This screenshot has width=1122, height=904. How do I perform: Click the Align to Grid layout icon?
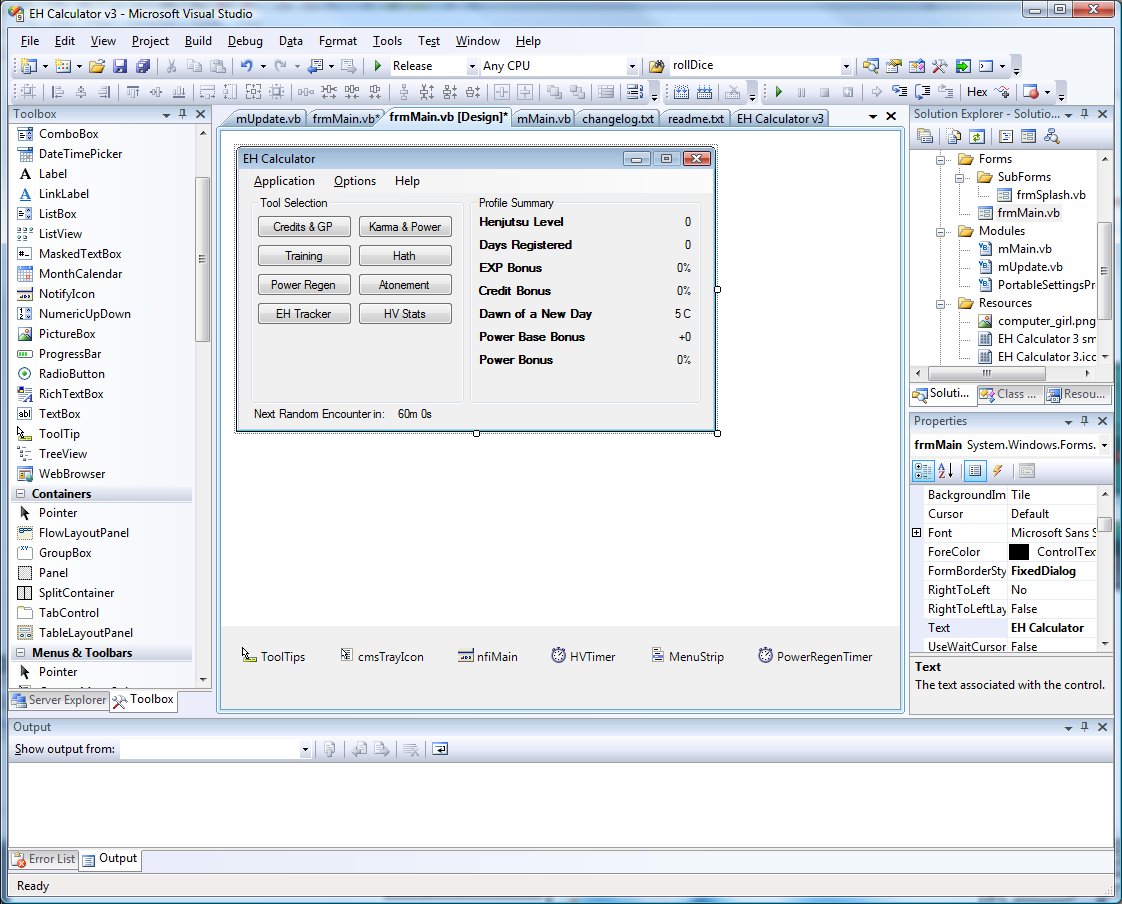click(x=29, y=92)
